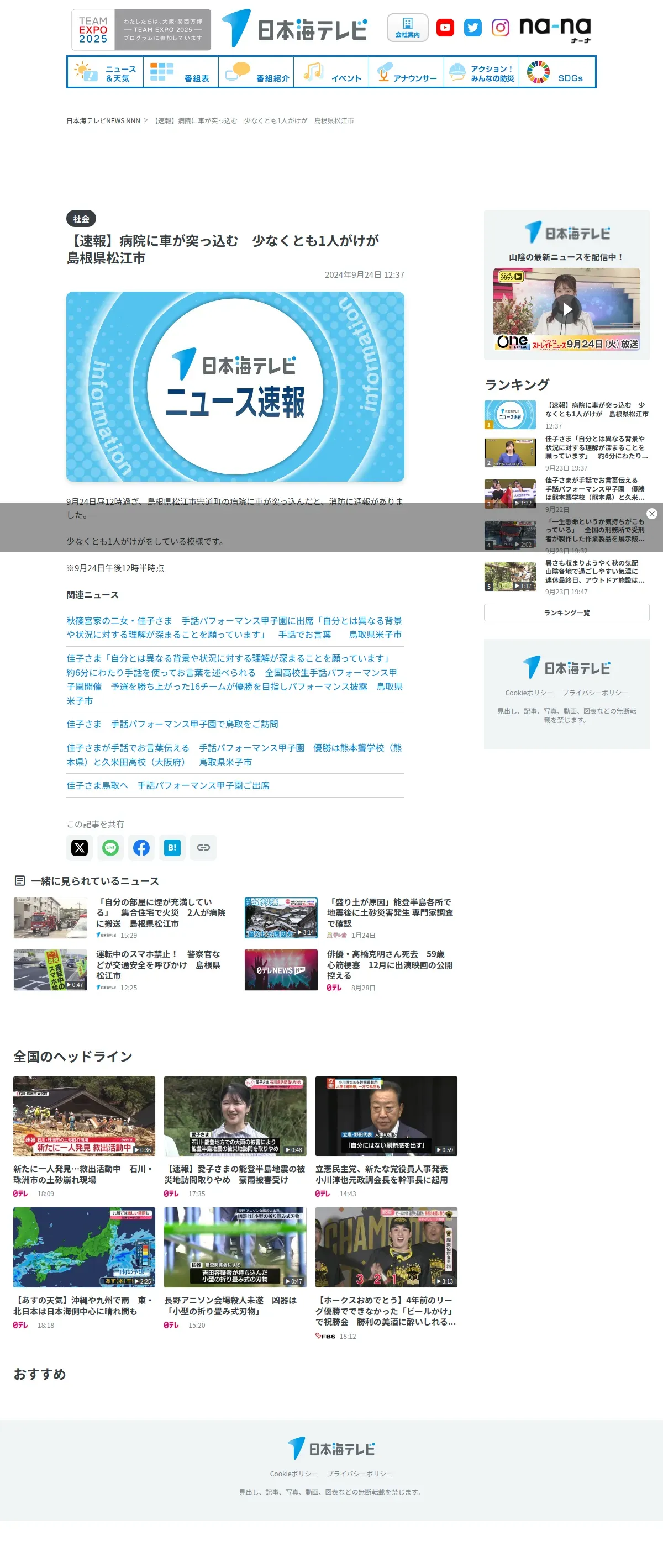Open ホークス祝勝会 video thumbnail
The width and height of the screenshot is (663, 1568).
(386, 1247)
